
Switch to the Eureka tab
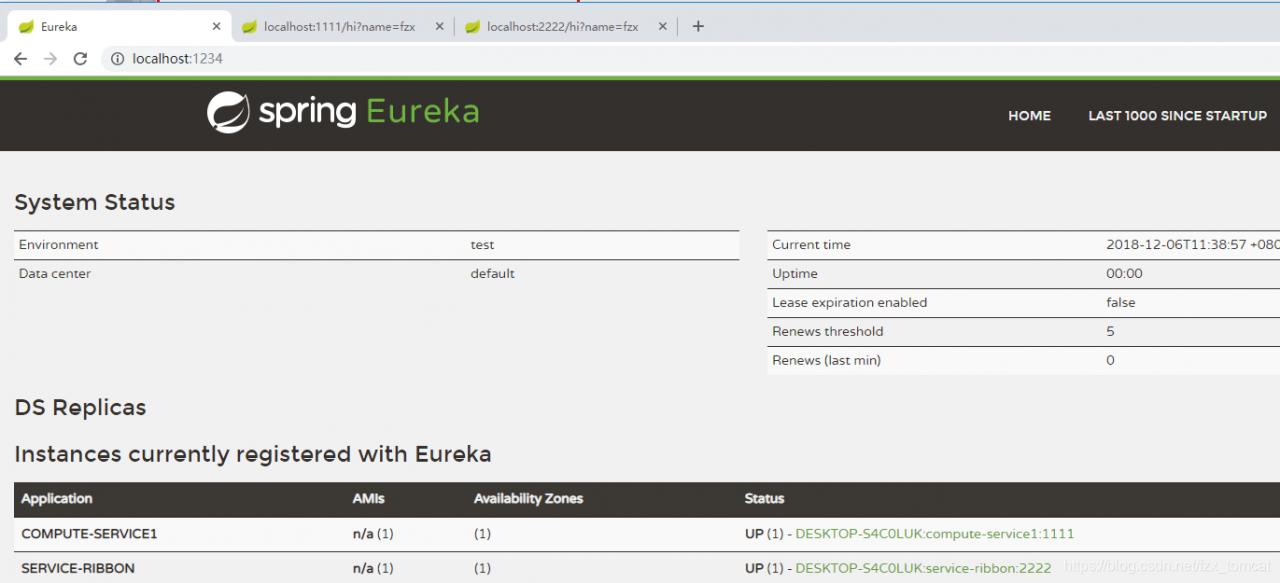tap(120, 27)
